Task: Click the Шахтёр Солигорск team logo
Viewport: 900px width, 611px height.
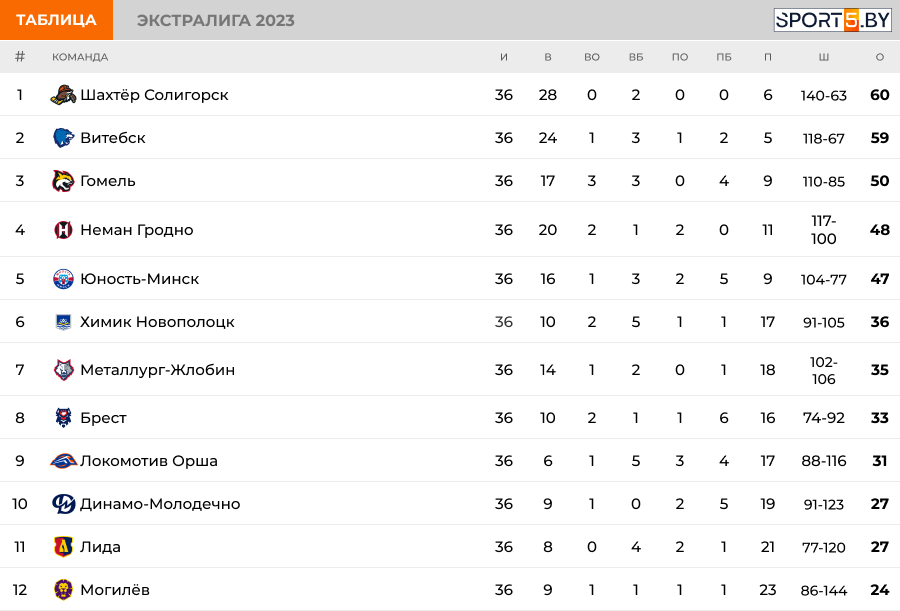Action: coord(63,95)
